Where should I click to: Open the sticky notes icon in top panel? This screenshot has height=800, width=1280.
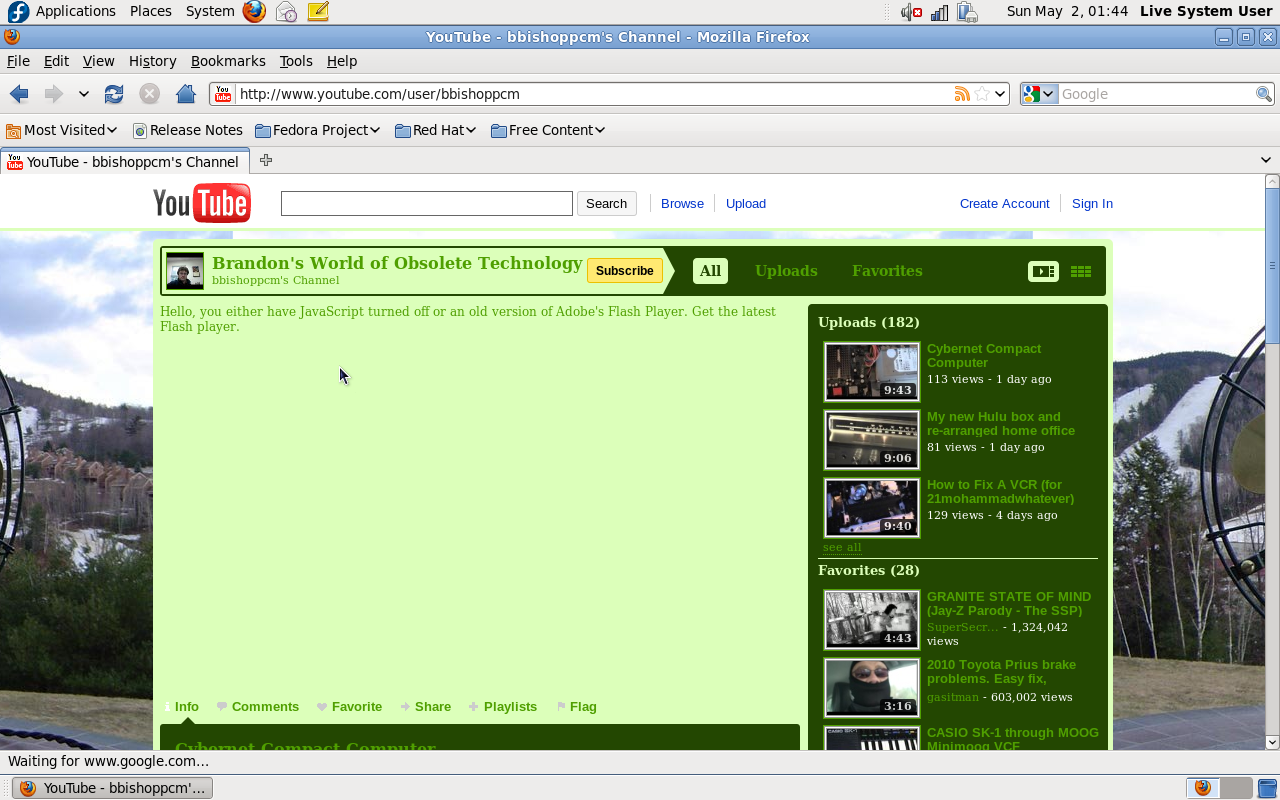[318, 12]
